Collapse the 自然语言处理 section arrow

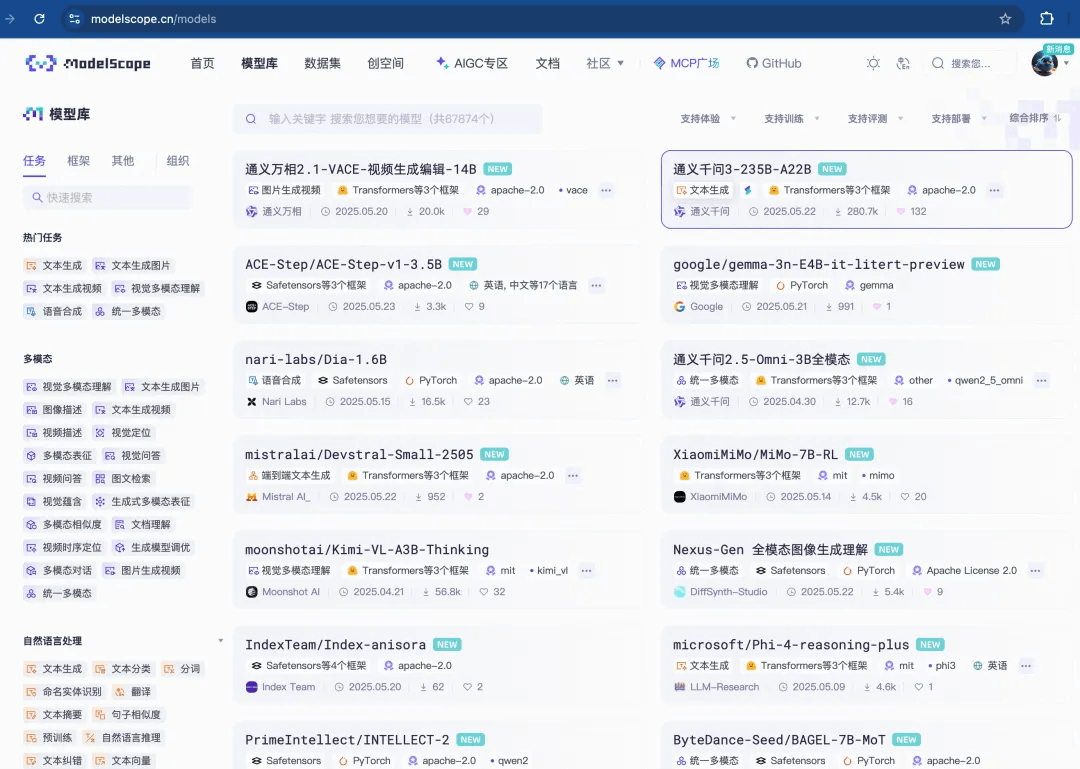click(x=220, y=641)
